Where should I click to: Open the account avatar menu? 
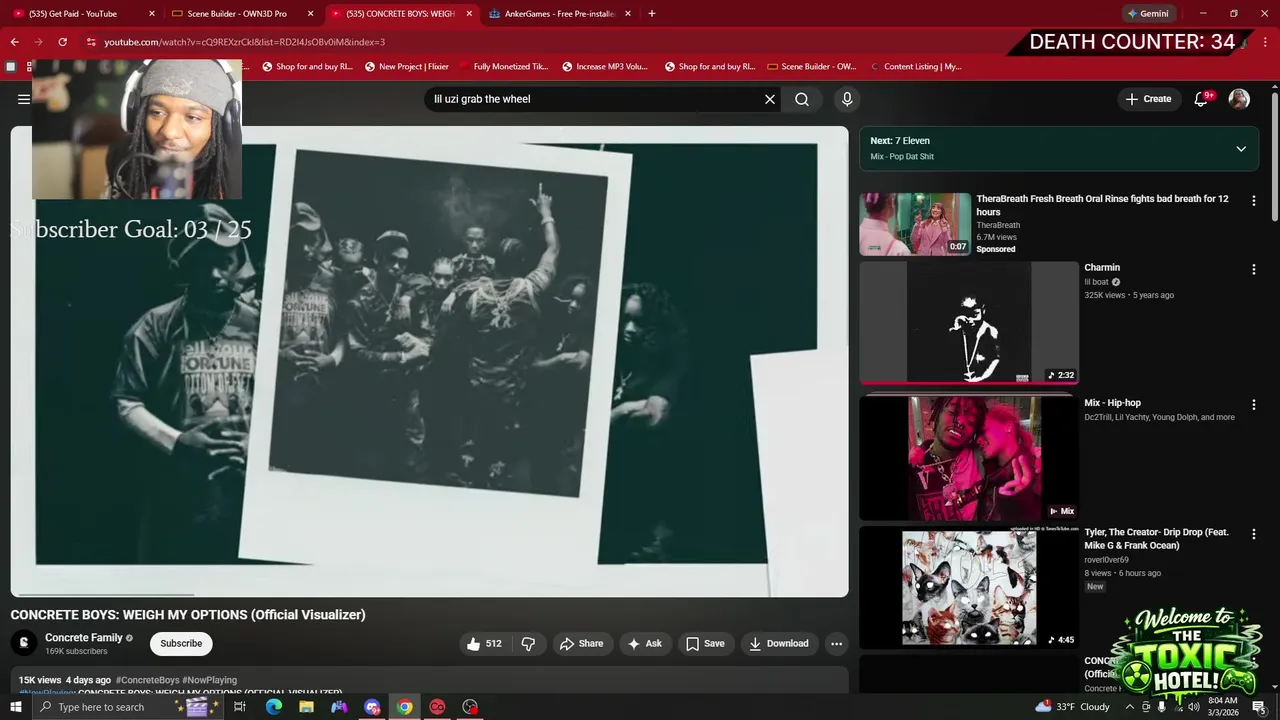click(1239, 99)
